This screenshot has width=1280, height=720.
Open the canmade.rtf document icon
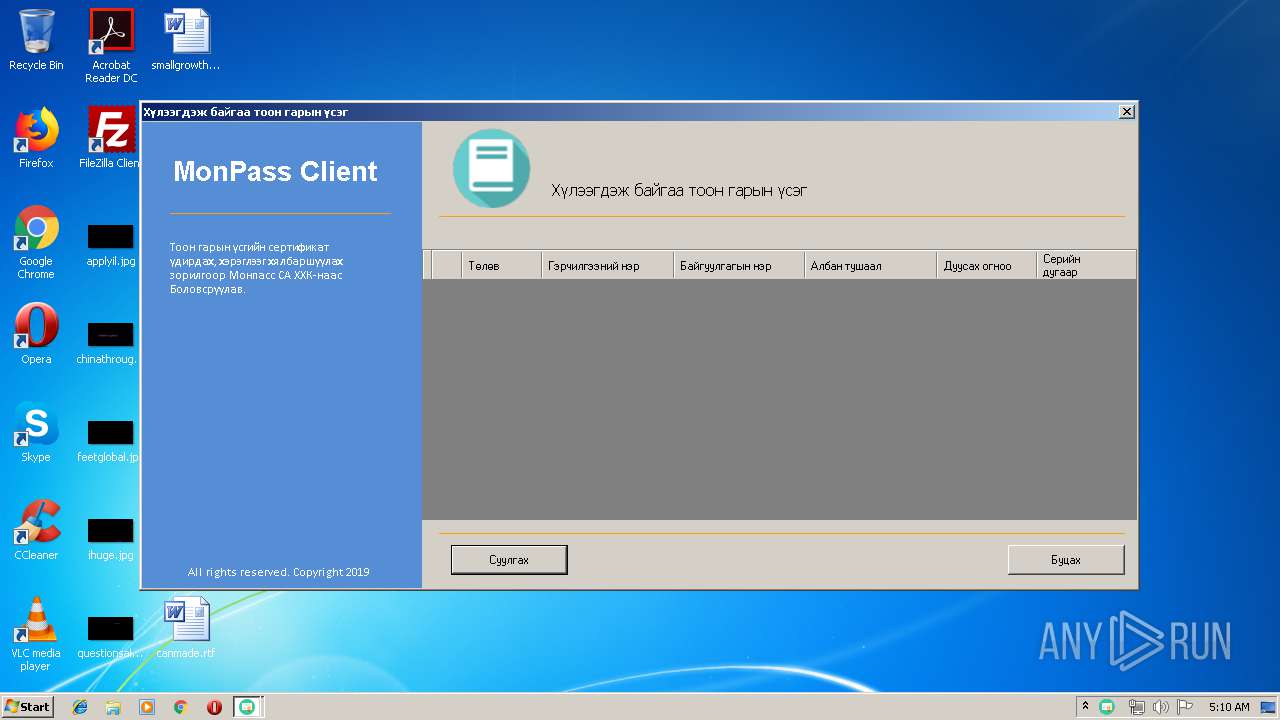[x=186, y=628]
